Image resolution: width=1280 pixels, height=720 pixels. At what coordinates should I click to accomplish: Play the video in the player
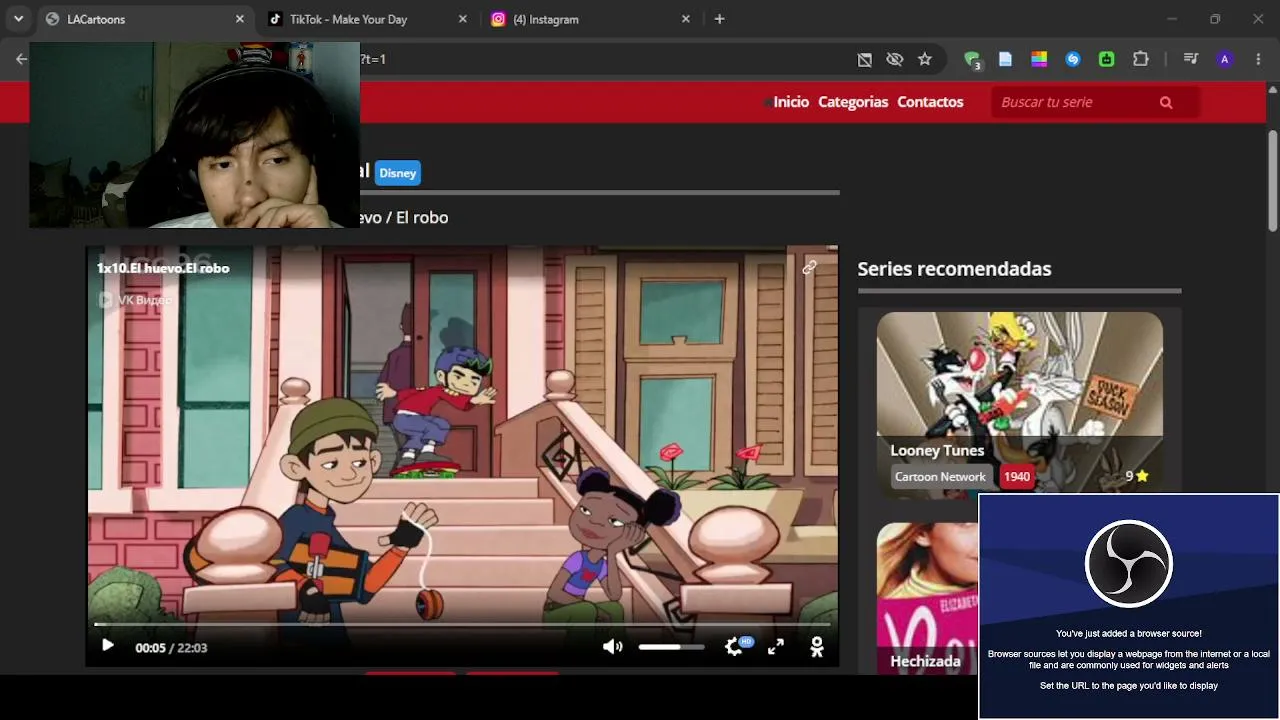[108, 646]
